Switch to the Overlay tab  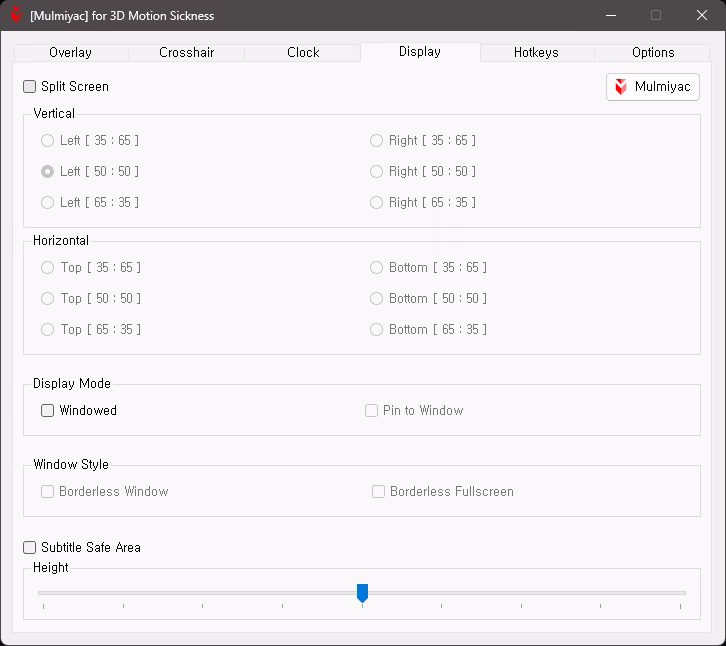point(70,52)
